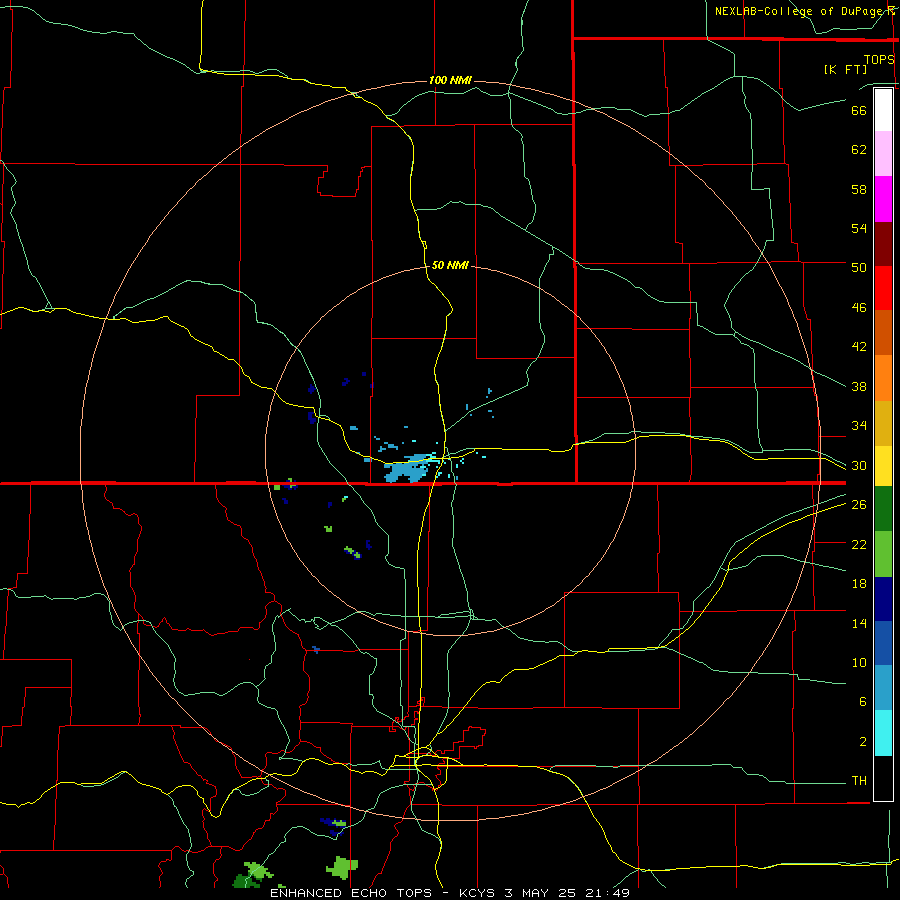Click legend value 18

[859, 584]
